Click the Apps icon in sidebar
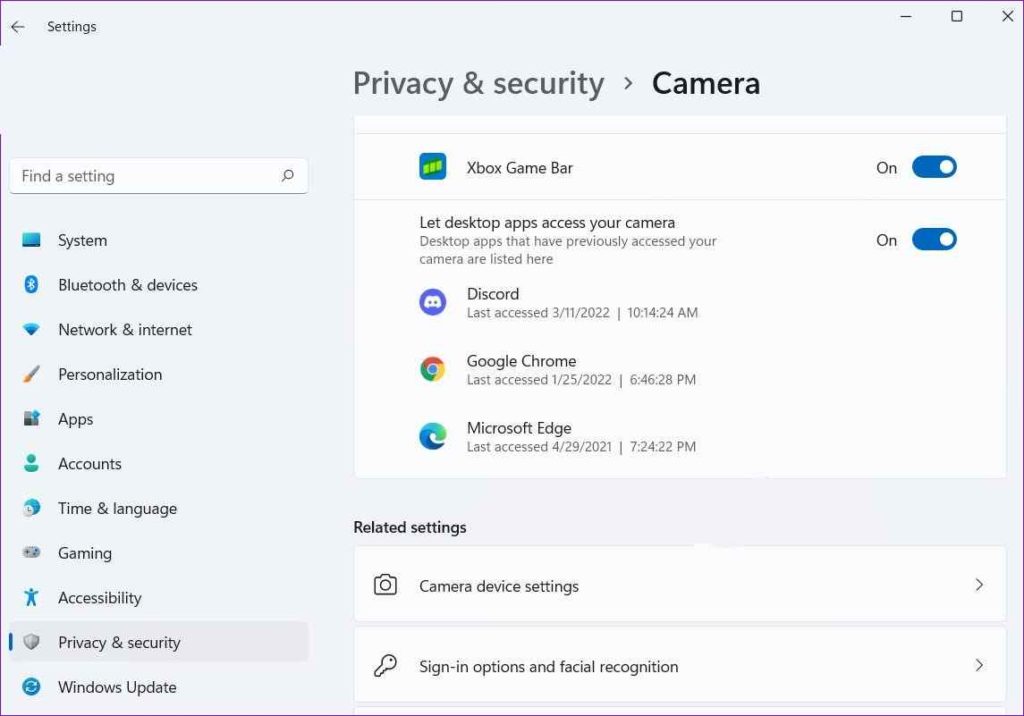This screenshot has width=1024, height=716. 31,418
